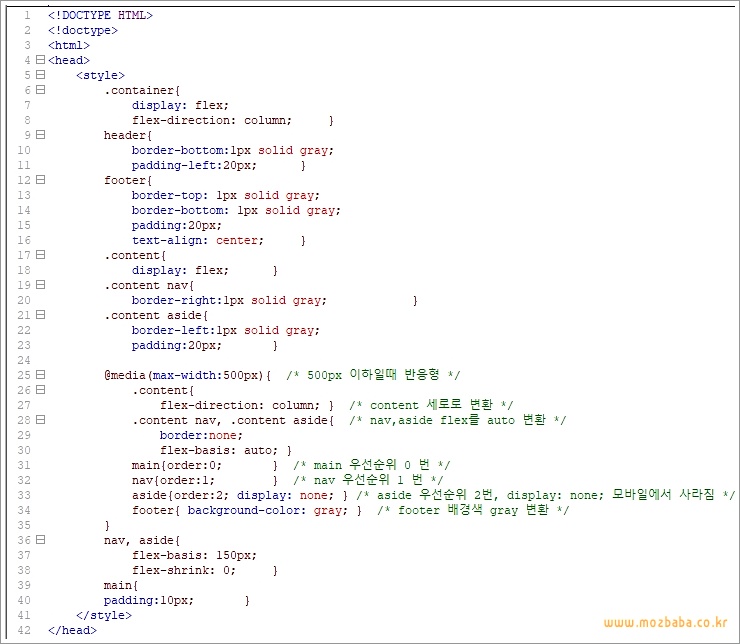Click the <!DOCTYPE HTML> text on line 1
Image resolution: width=740 pixels, height=644 pixels.
tap(100, 15)
